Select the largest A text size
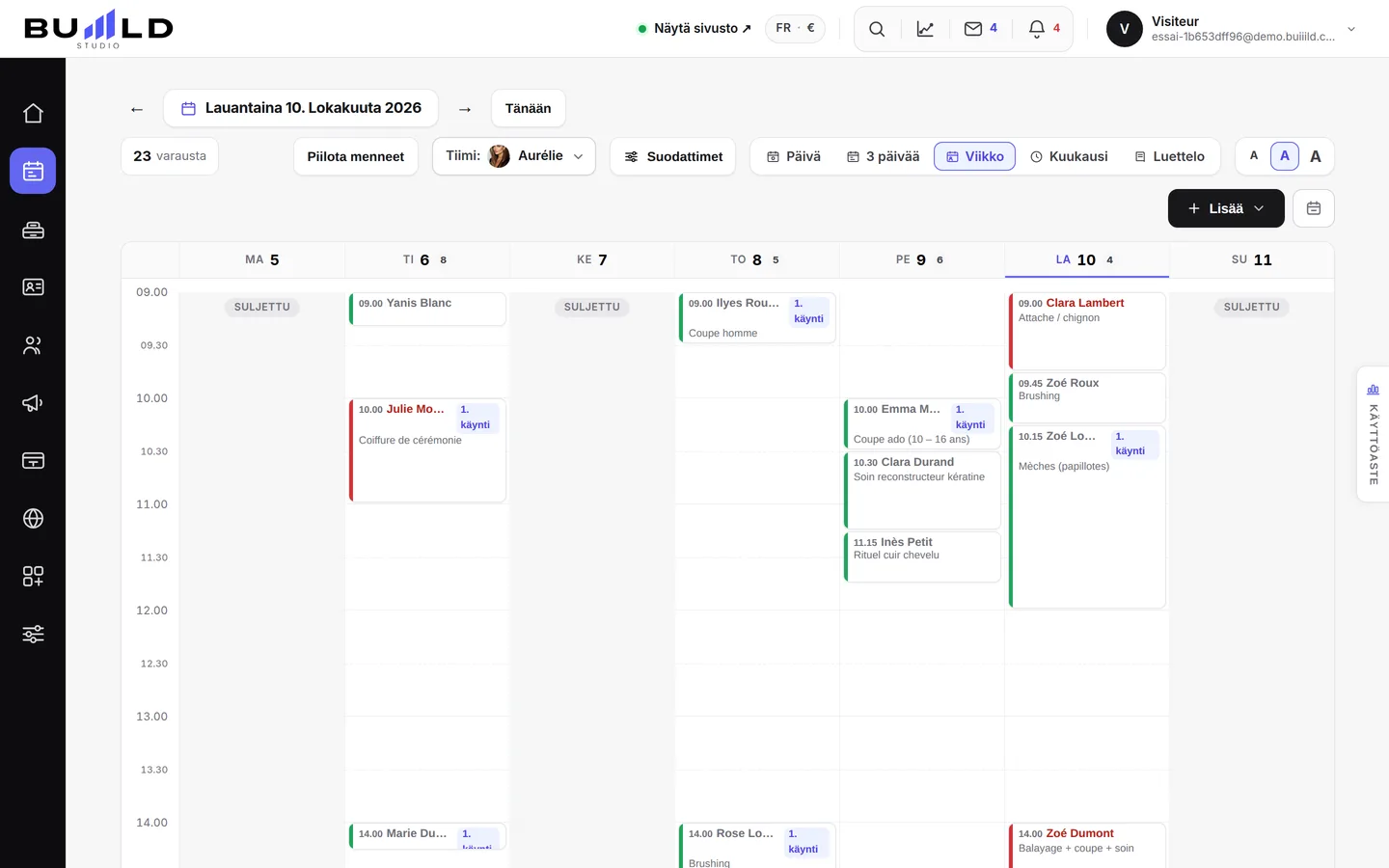Screen dimensions: 1389x868 pos(1316,156)
